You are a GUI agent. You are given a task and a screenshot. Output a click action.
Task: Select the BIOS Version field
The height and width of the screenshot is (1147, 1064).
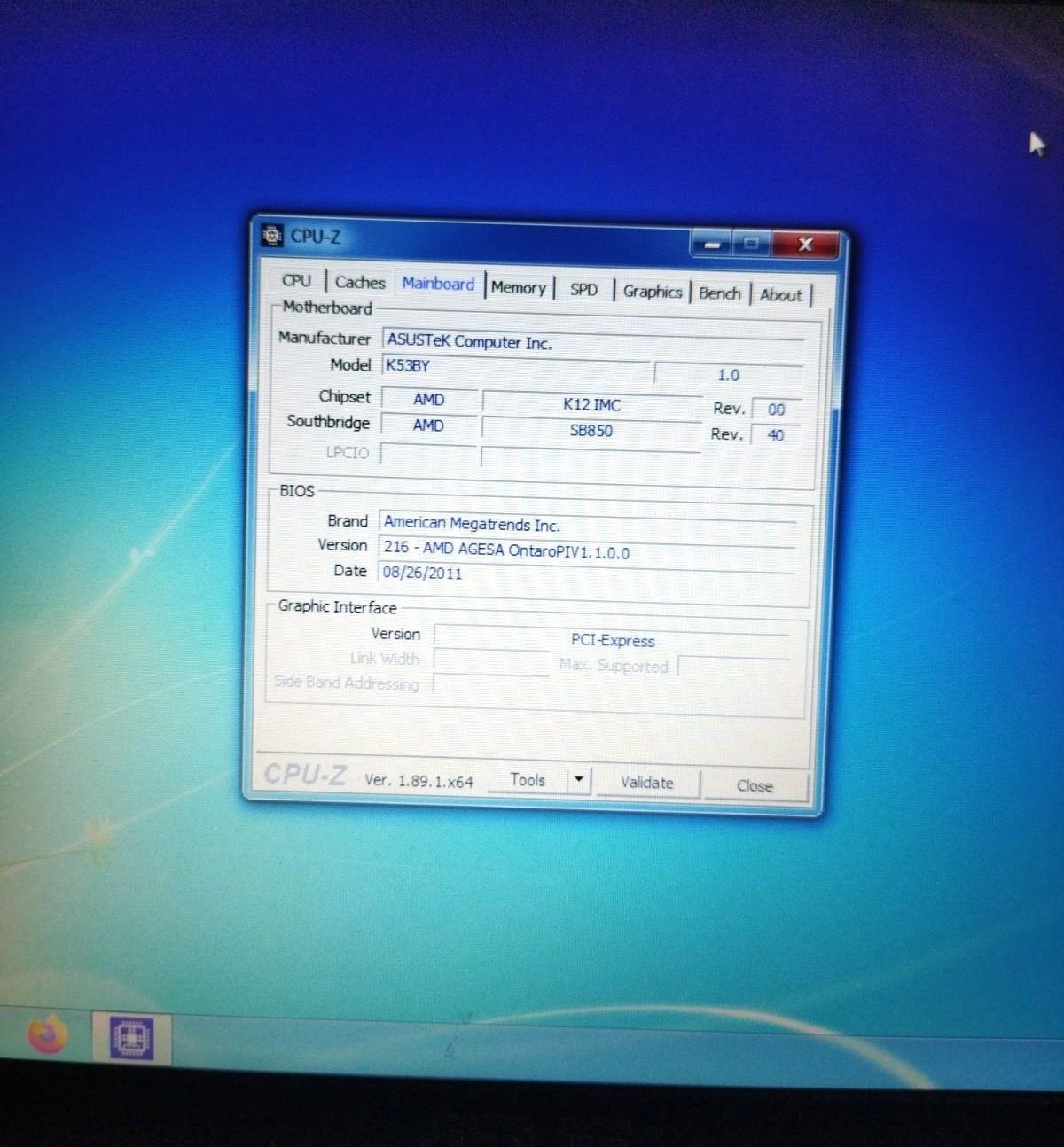click(x=587, y=550)
